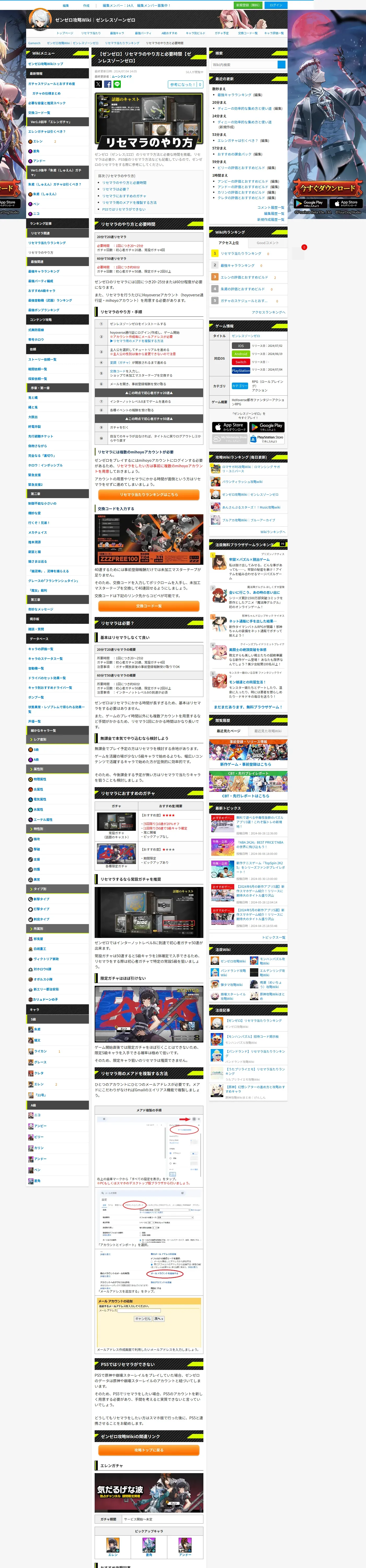Open アクセスランキングへ link
The image size is (366, 1568).
268,312
